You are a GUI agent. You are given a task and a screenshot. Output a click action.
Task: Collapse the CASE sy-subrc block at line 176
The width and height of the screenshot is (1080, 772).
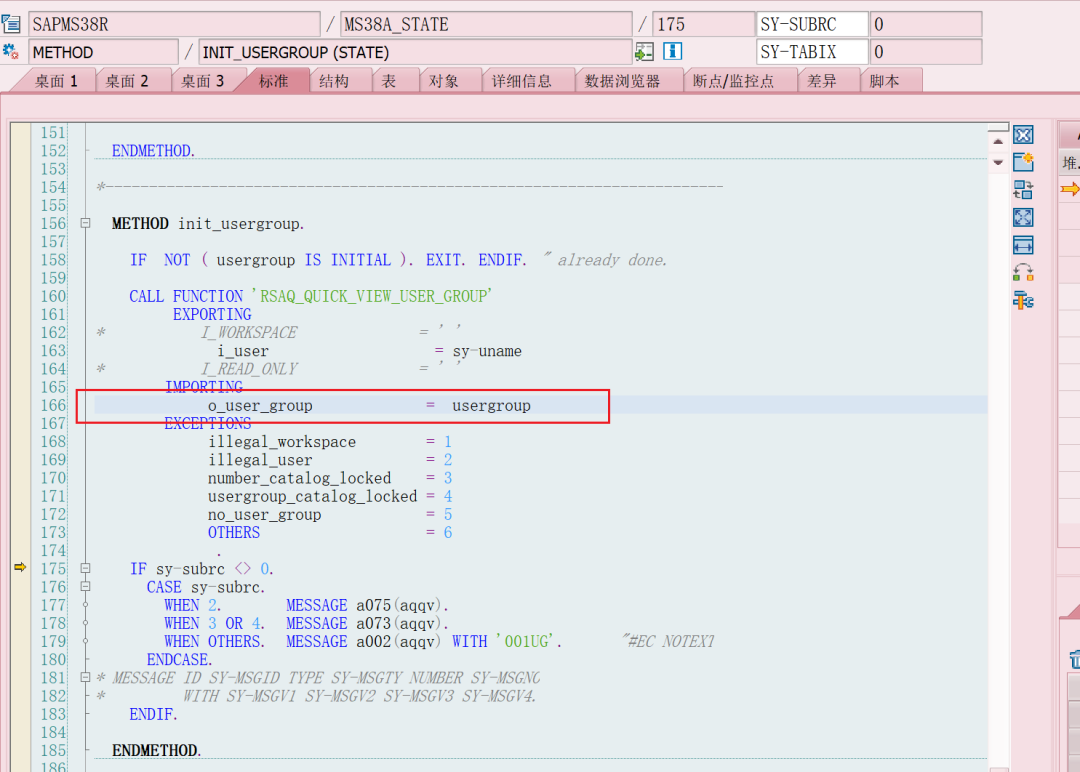(x=85, y=586)
